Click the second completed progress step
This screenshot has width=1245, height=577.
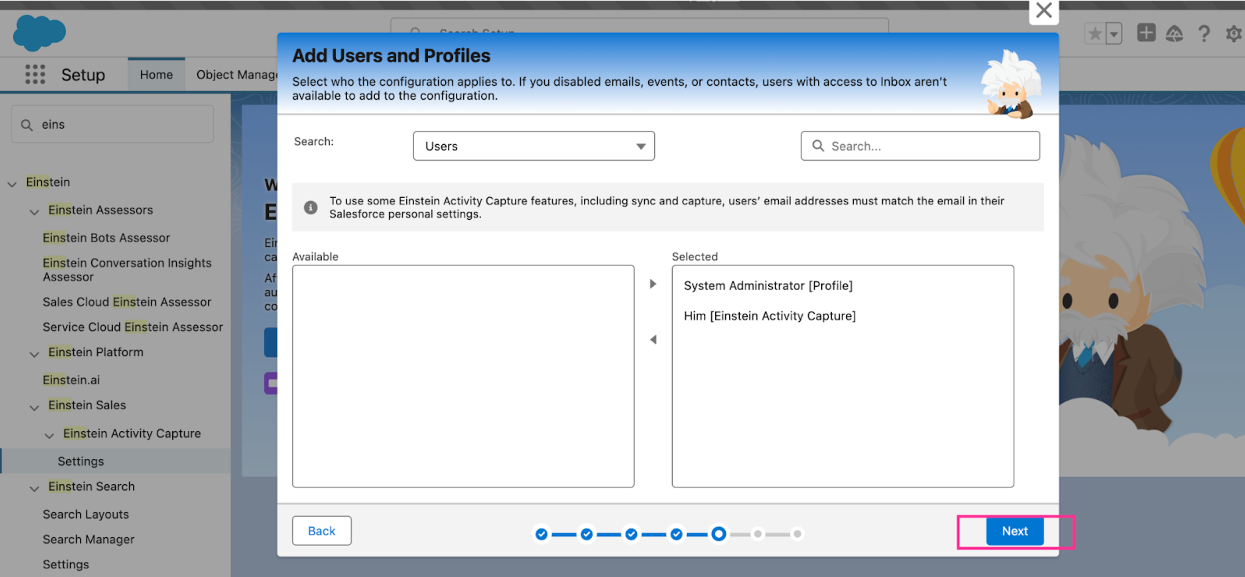tap(586, 534)
